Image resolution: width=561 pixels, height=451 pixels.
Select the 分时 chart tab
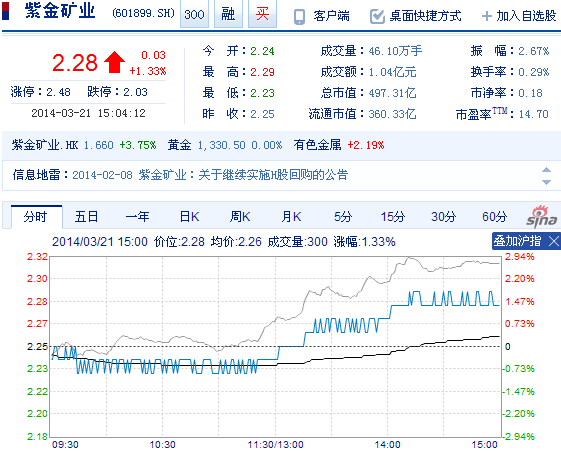[36, 217]
